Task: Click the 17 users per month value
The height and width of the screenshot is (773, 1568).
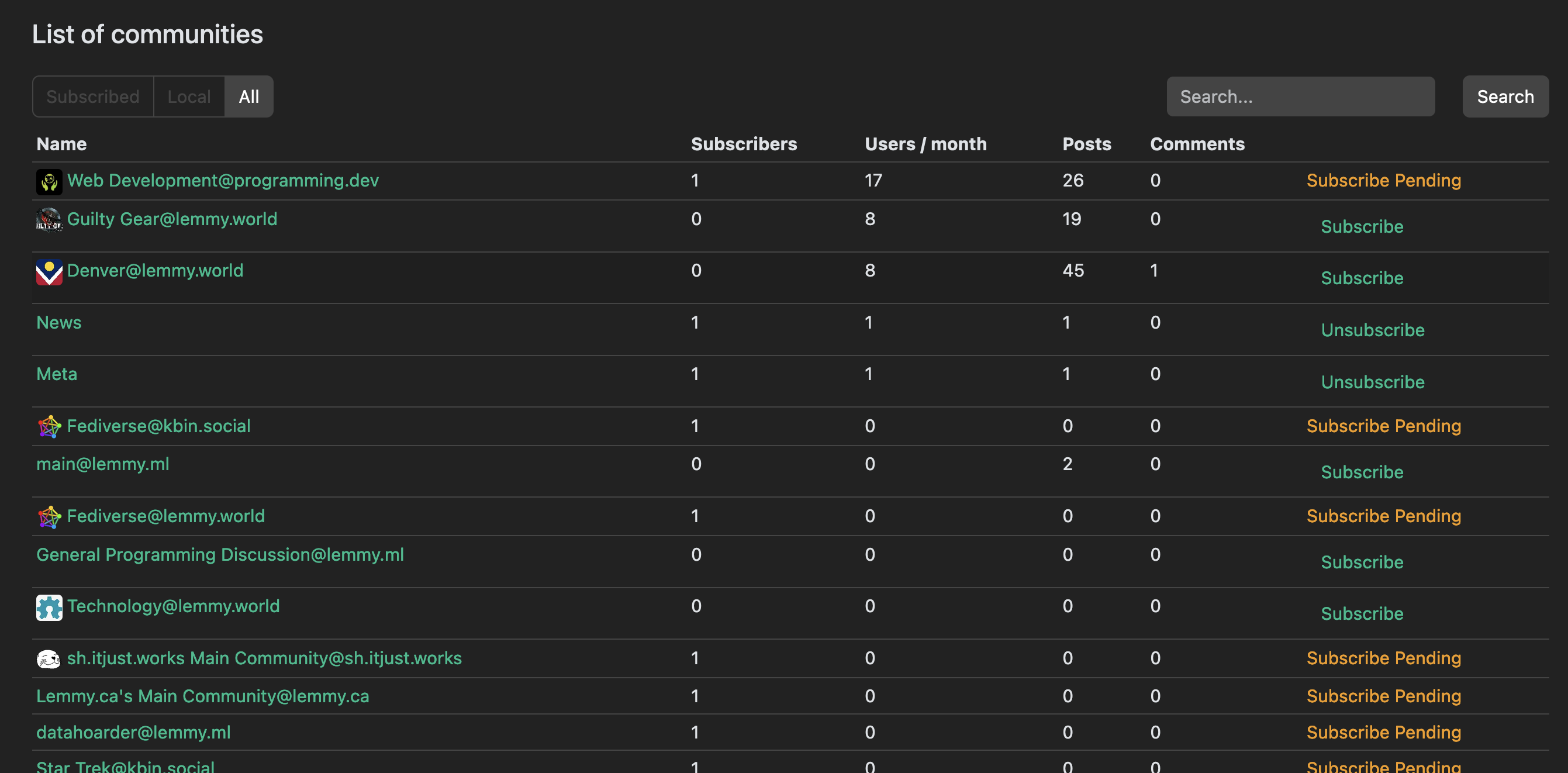Action: [x=873, y=180]
